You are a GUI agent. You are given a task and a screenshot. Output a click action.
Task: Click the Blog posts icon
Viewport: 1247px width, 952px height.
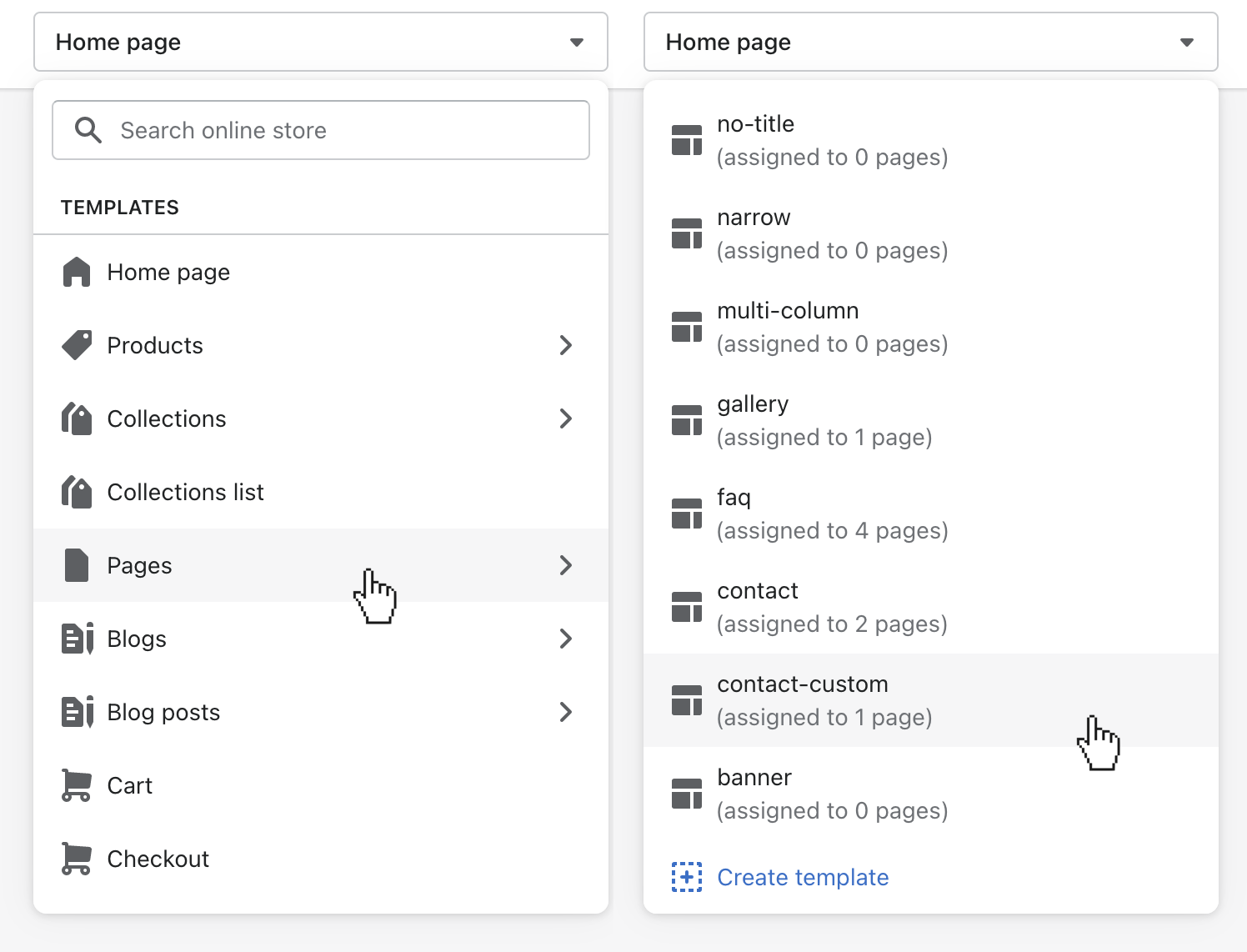coord(78,712)
